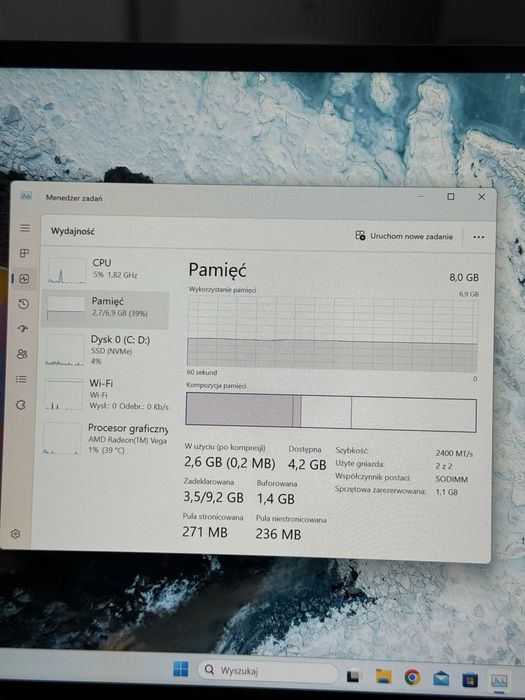Open File Explorer from the taskbar
Viewport: 525px width, 700px height.
383,676
